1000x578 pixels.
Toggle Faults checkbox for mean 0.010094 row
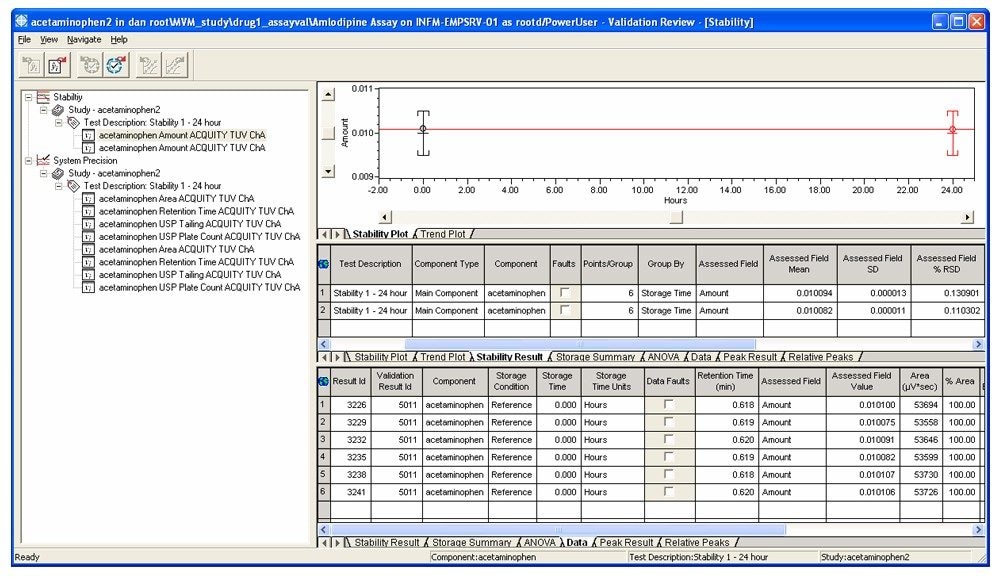coord(564,292)
